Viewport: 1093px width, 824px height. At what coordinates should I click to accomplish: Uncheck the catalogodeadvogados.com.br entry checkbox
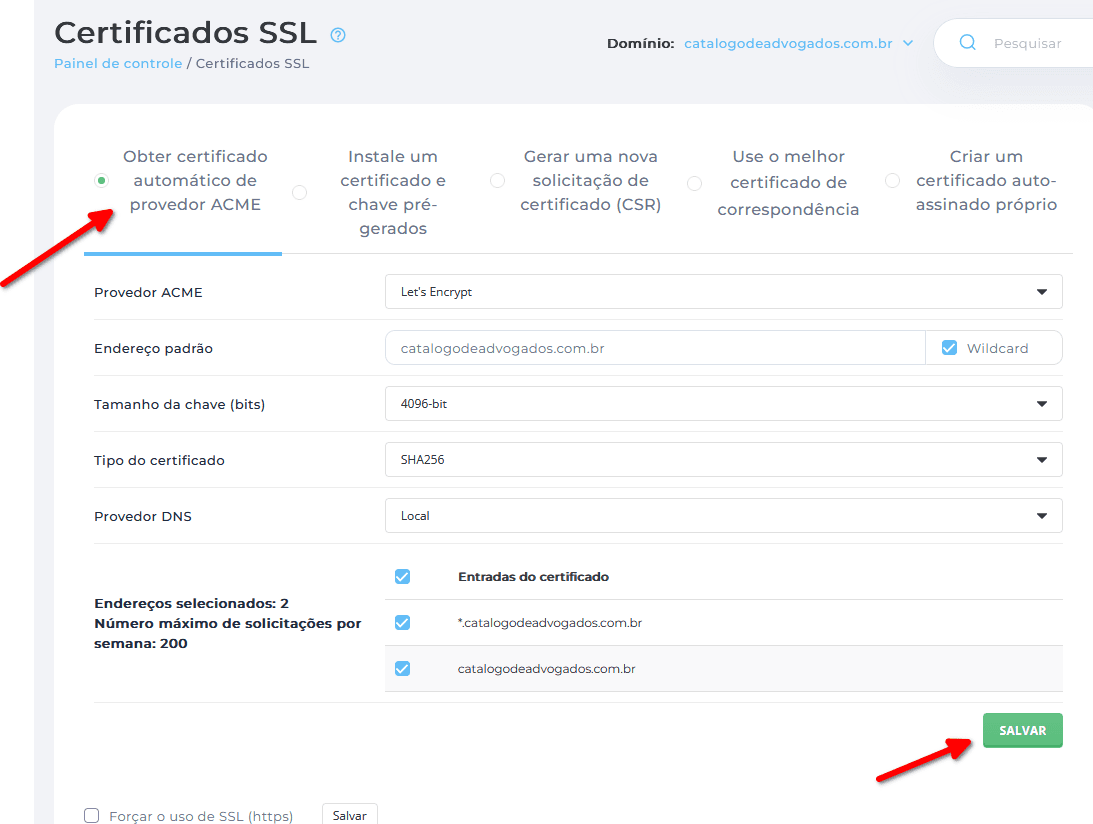click(x=402, y=668)
